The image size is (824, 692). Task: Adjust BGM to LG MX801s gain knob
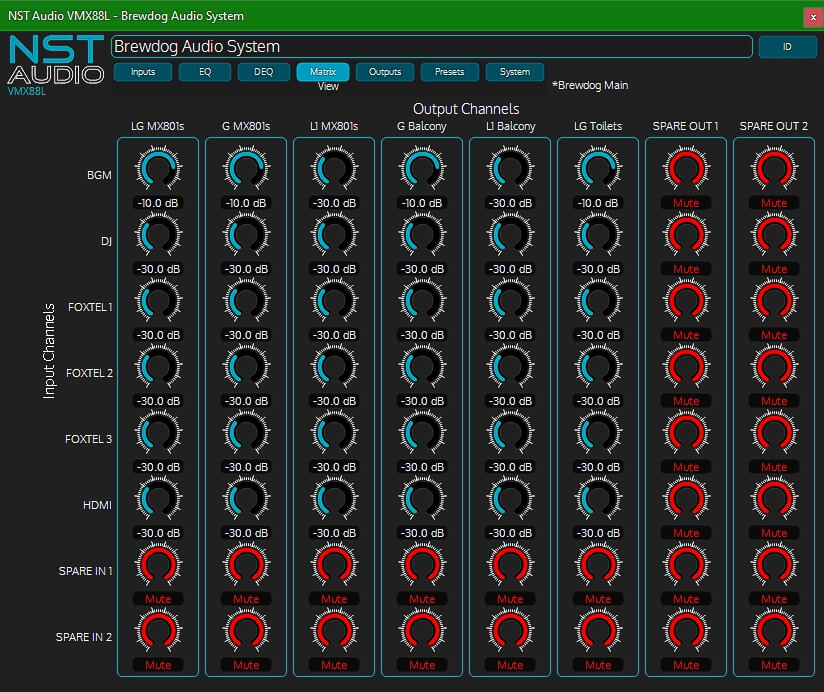(x=158, y=169)
